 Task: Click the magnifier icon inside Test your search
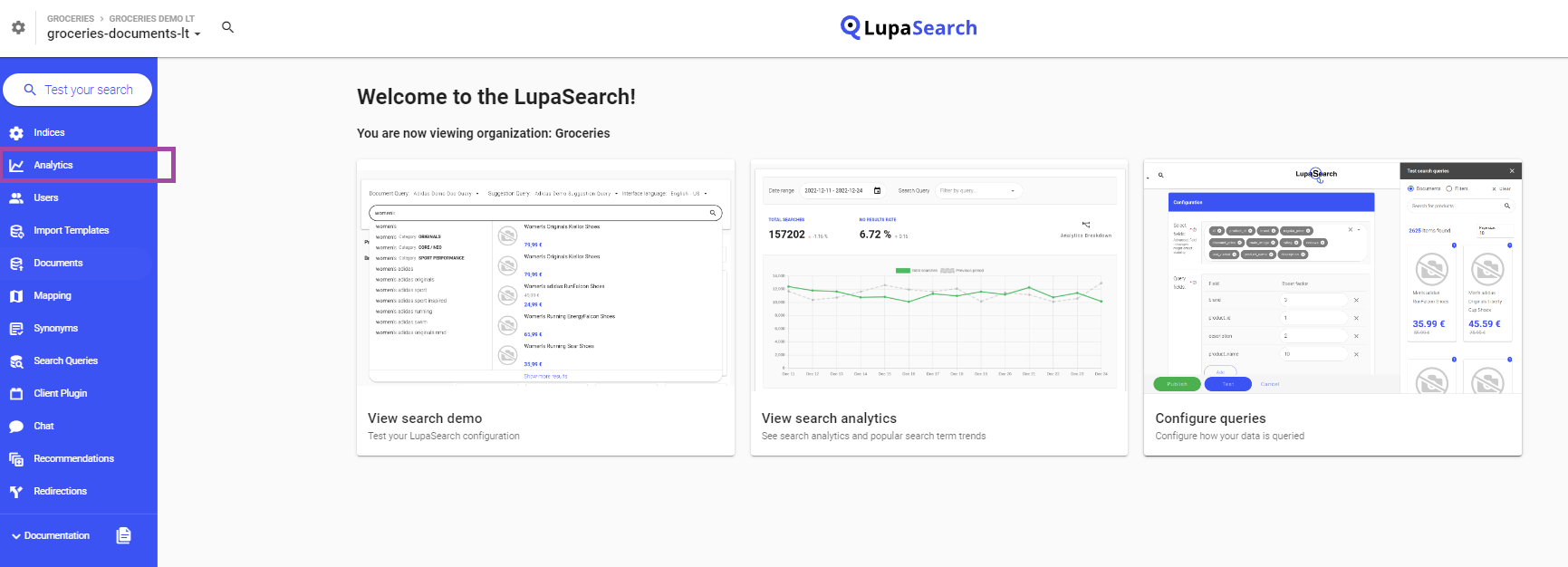[30, 90]
